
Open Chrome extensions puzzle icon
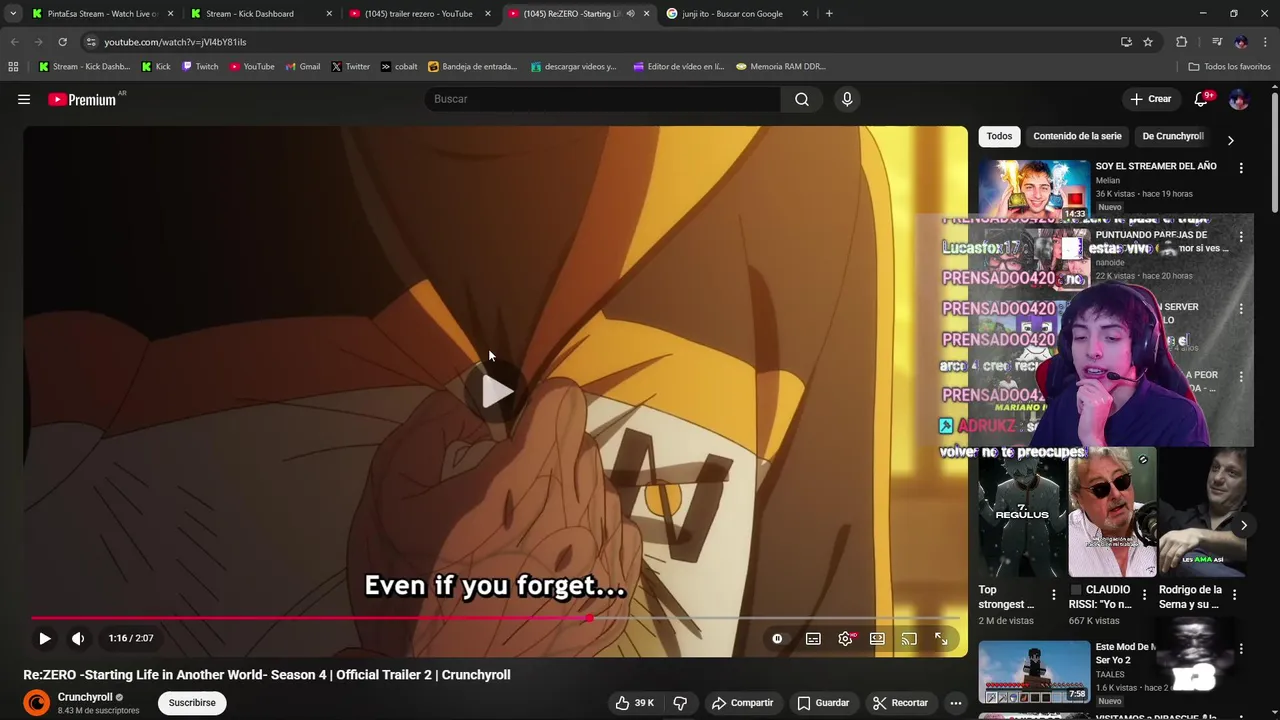[1182, 42]
